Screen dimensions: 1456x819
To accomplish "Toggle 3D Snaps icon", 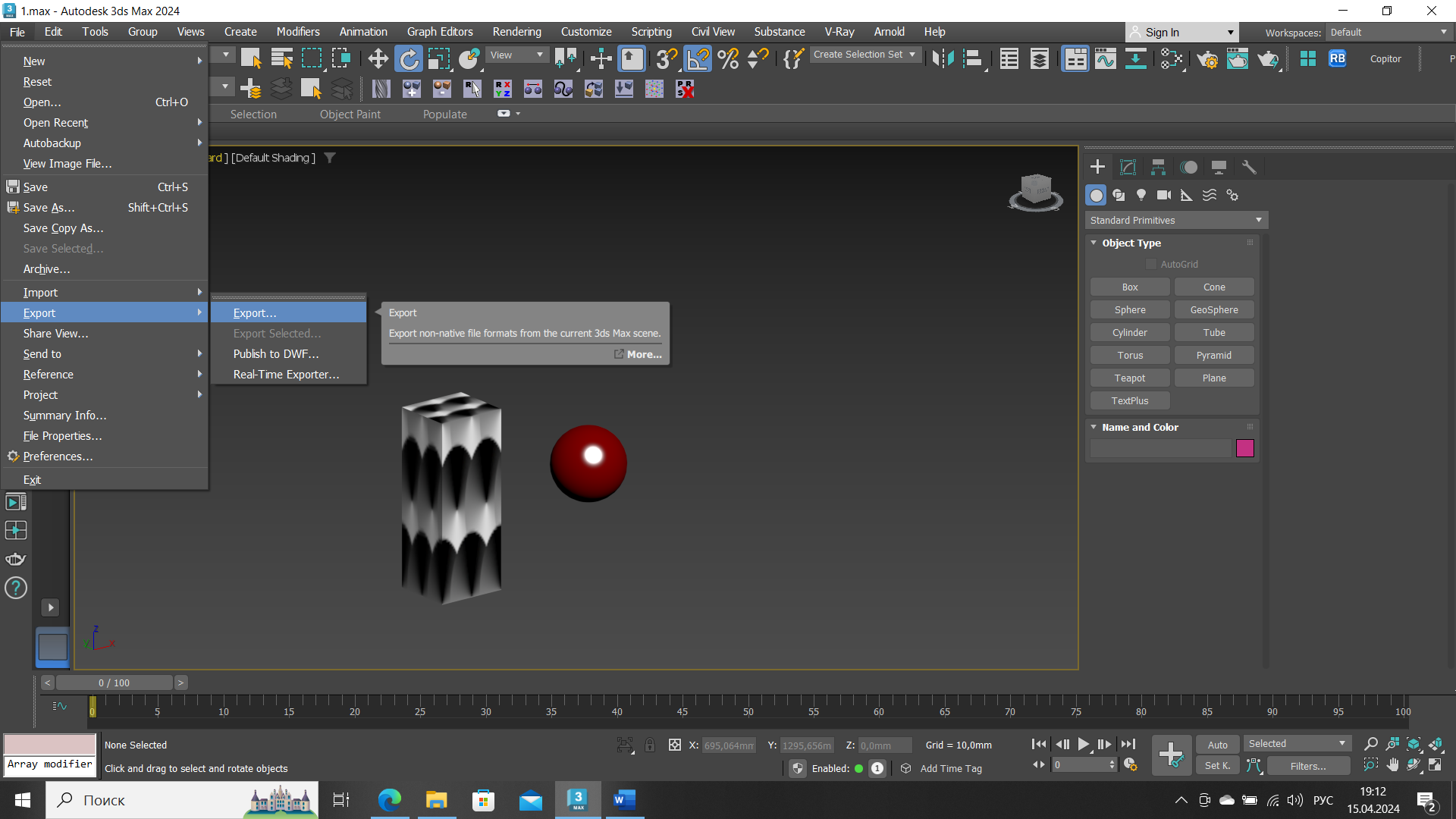I will (667, 58).
